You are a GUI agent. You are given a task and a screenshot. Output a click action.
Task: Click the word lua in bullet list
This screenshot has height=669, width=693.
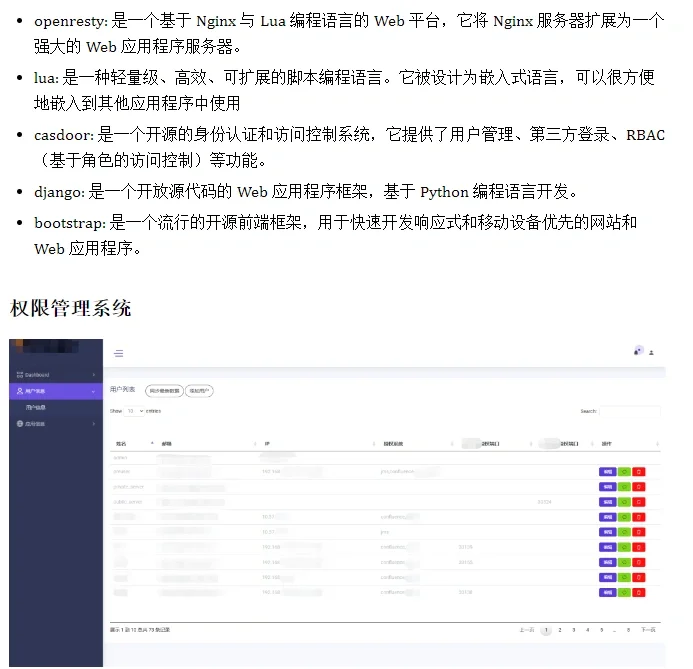(45, 78)
